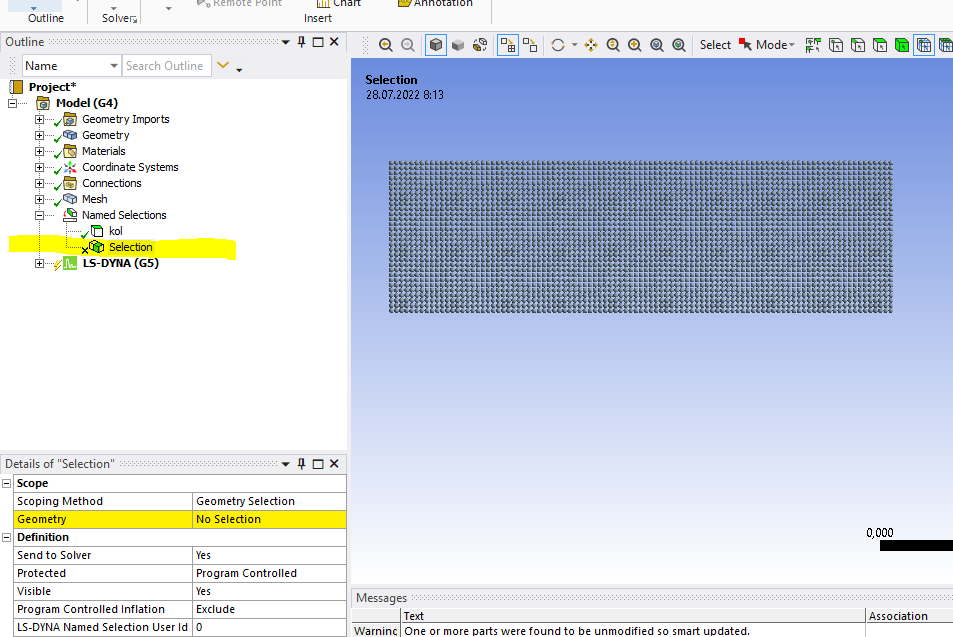Select the Named Selections icon
The width and height of the screenshot is (953, 637).
[x=71, y=215]
